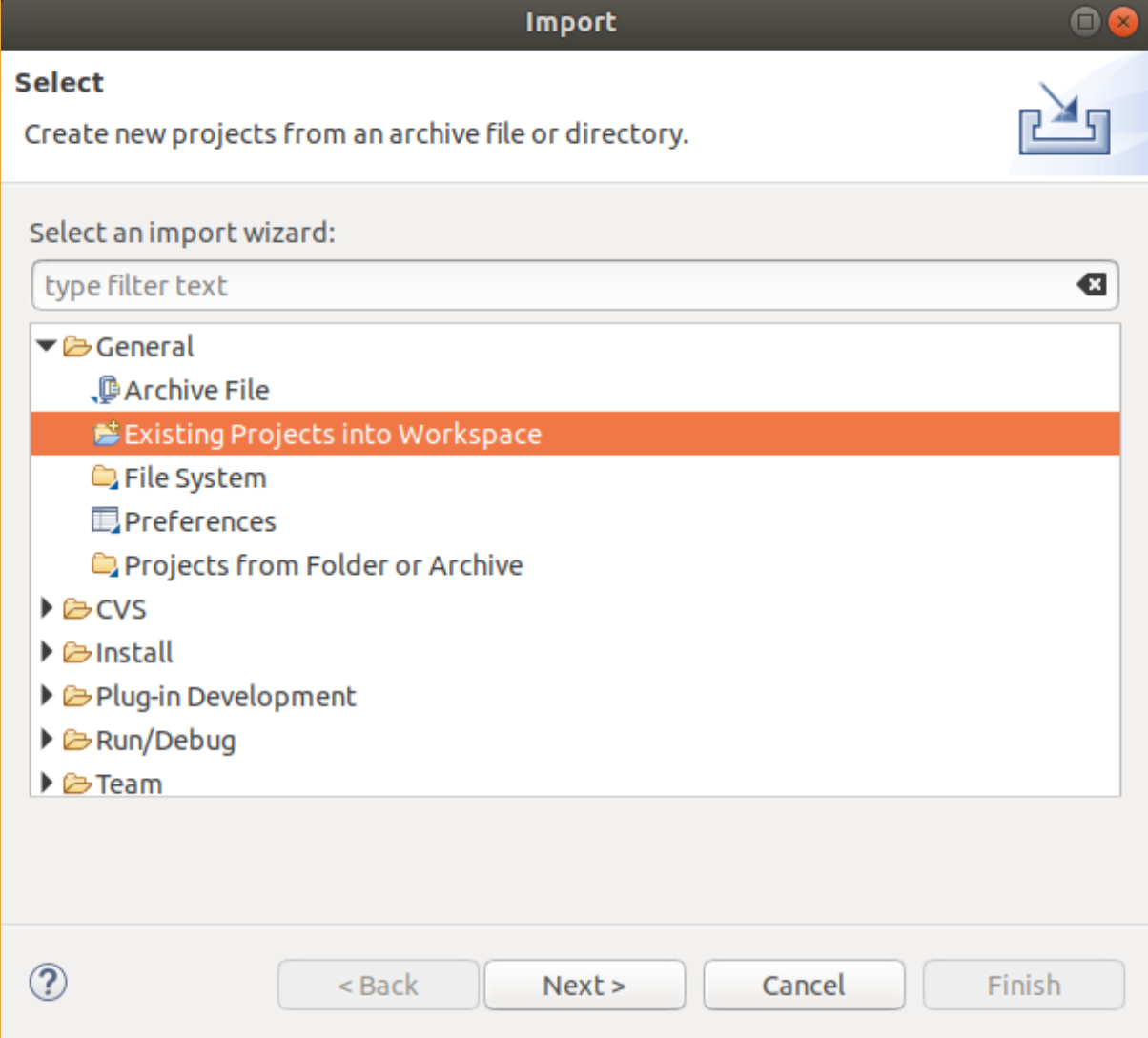The image size is (1148, 1038).
Task: Expand the Team category
Action: coord(46,783)
